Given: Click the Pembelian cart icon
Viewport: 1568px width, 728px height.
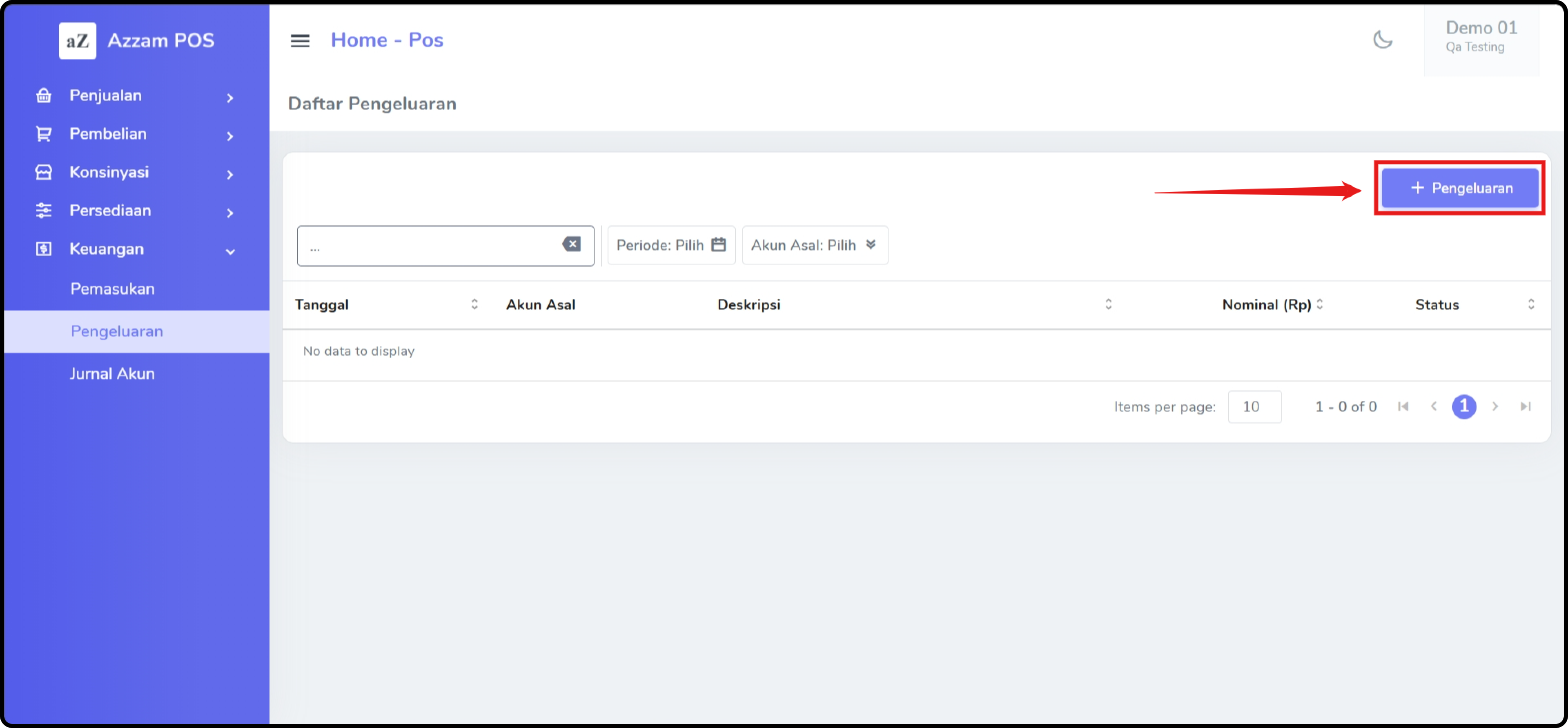Looking at the screenshot, I should [43, 134].
